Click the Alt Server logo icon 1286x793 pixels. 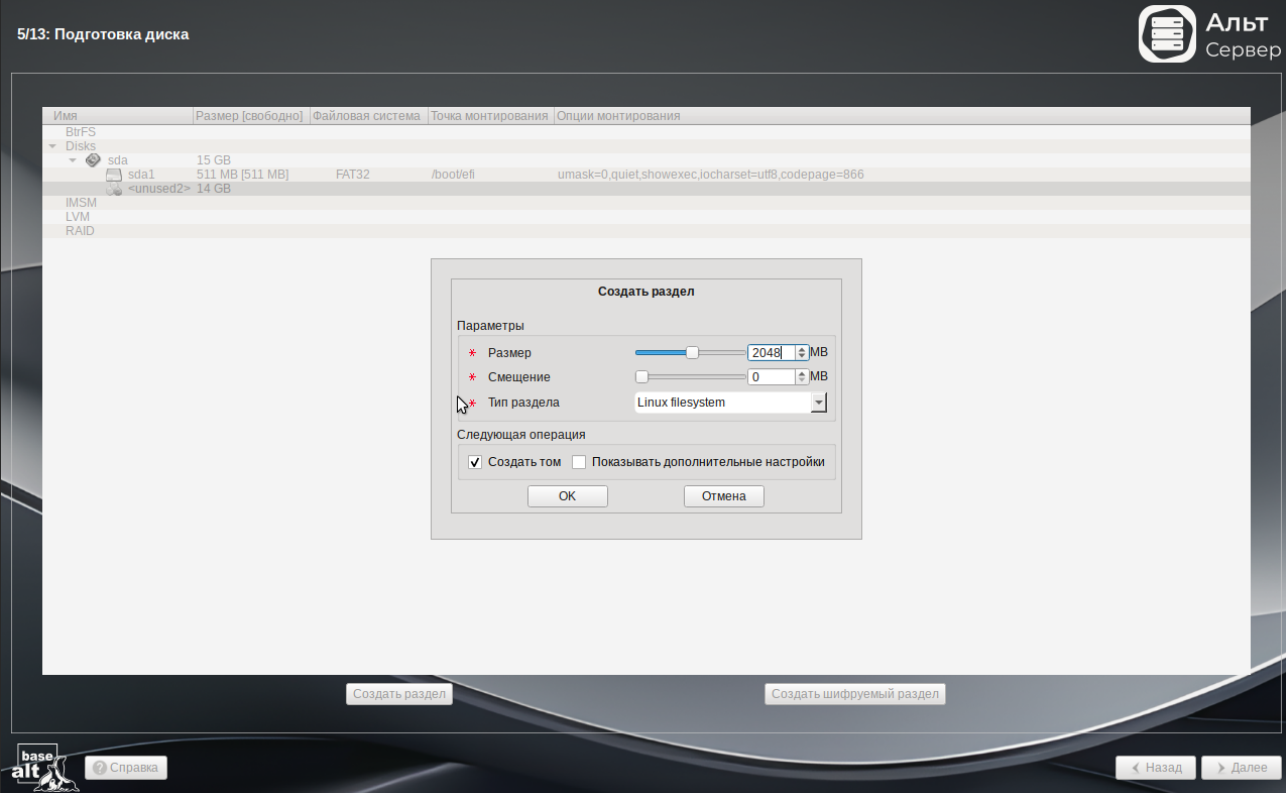pos(1167,33)
